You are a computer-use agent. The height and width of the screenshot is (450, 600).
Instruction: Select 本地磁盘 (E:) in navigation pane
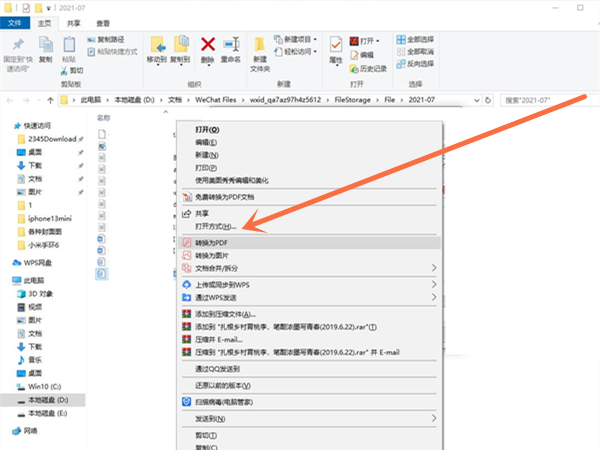coord(49,412)
